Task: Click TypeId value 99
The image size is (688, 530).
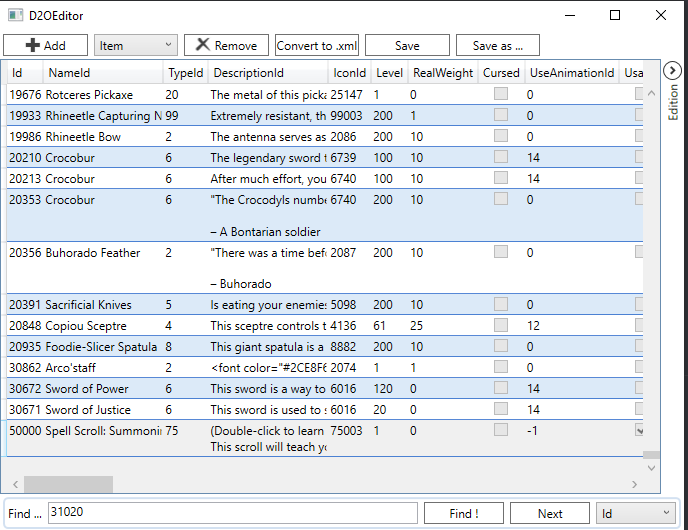Action: pyautogui.click(x=172, y=116)
